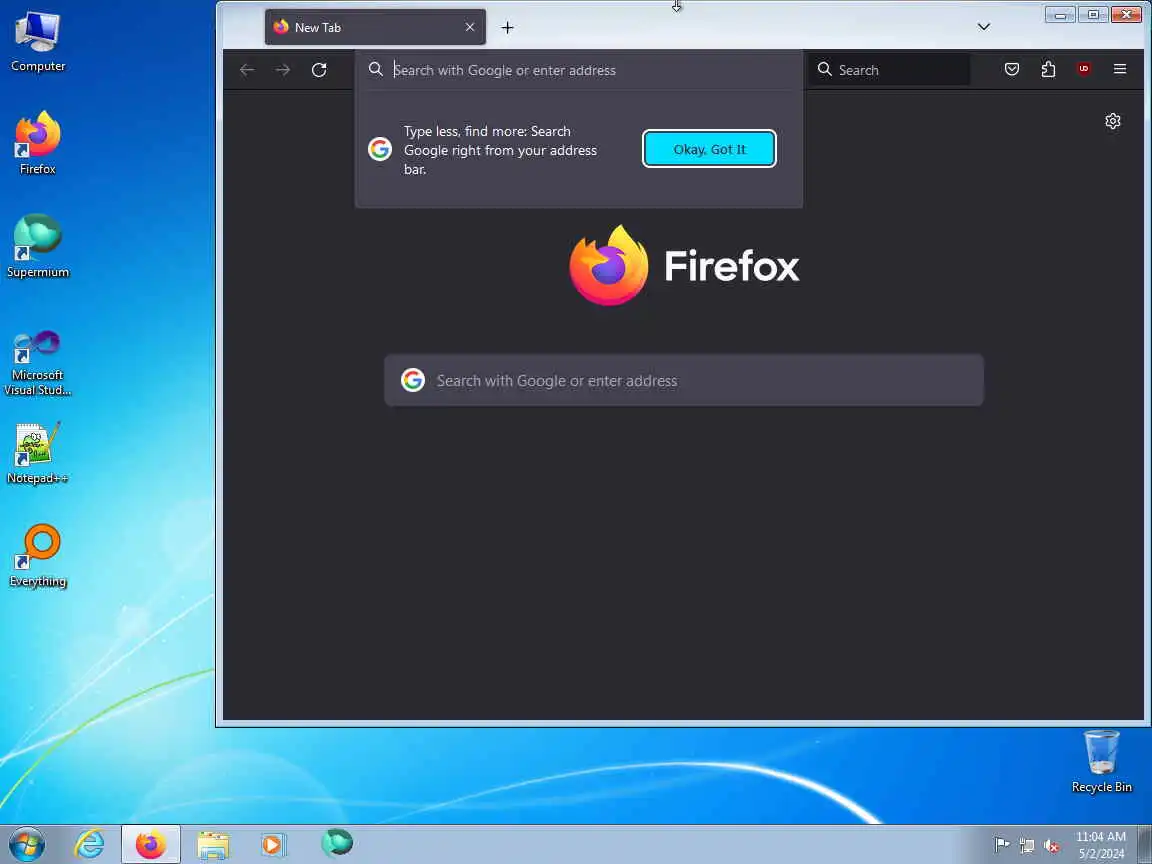
Task: Open the Extensions puzzle icon
Action: click(1048, 69)
